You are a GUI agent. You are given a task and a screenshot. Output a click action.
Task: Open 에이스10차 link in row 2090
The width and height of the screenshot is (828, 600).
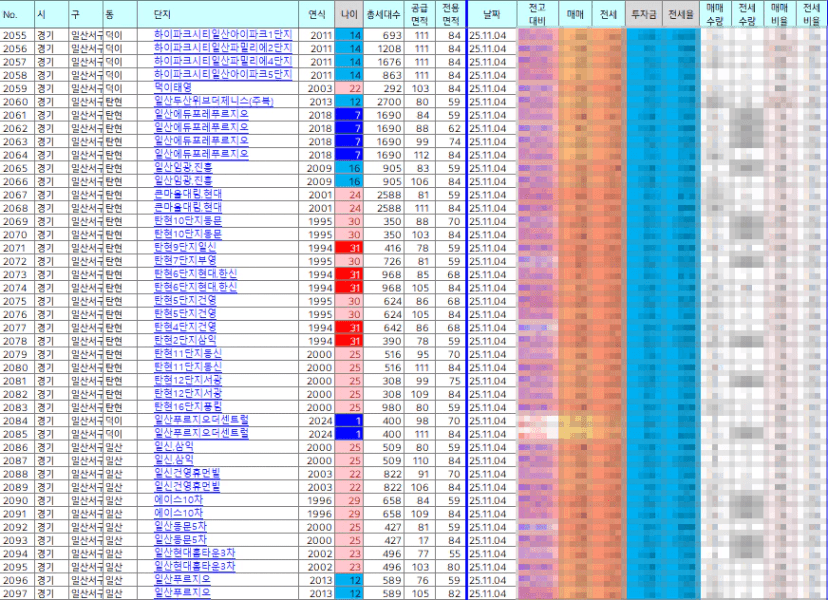178,500
